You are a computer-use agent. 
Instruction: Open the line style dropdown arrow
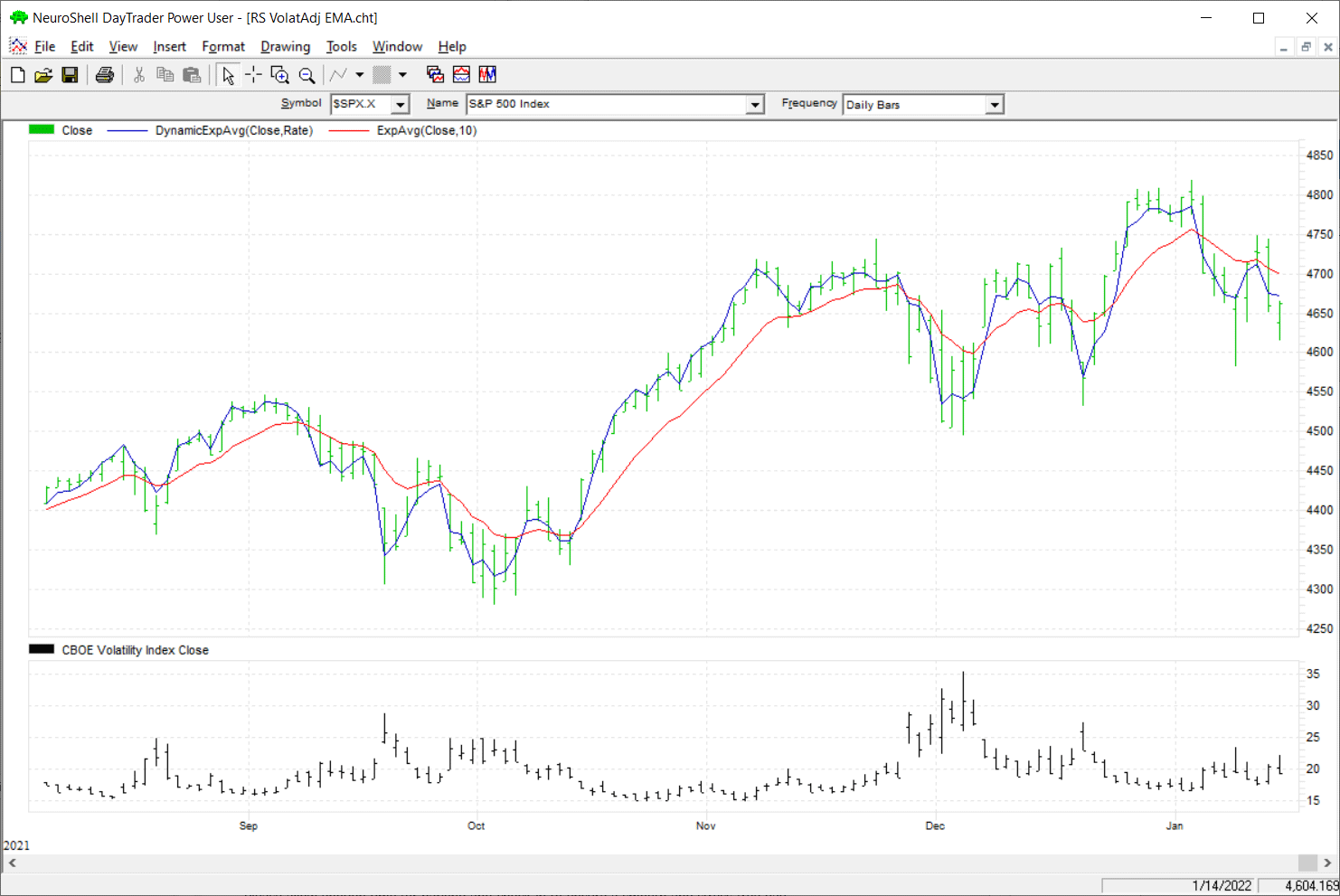coord(360,75)
